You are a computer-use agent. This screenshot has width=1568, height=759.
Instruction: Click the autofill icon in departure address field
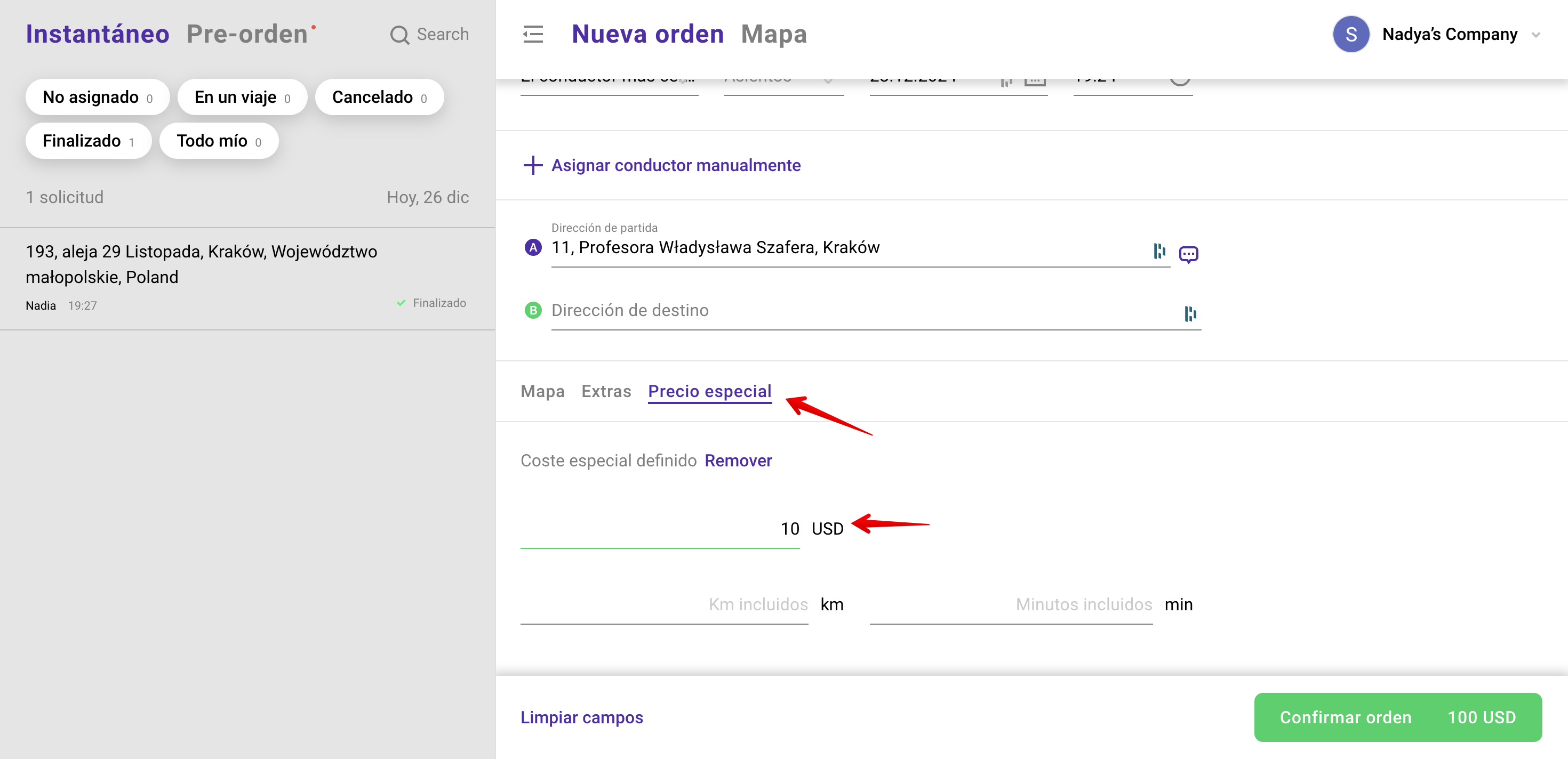coord(1159,250)
